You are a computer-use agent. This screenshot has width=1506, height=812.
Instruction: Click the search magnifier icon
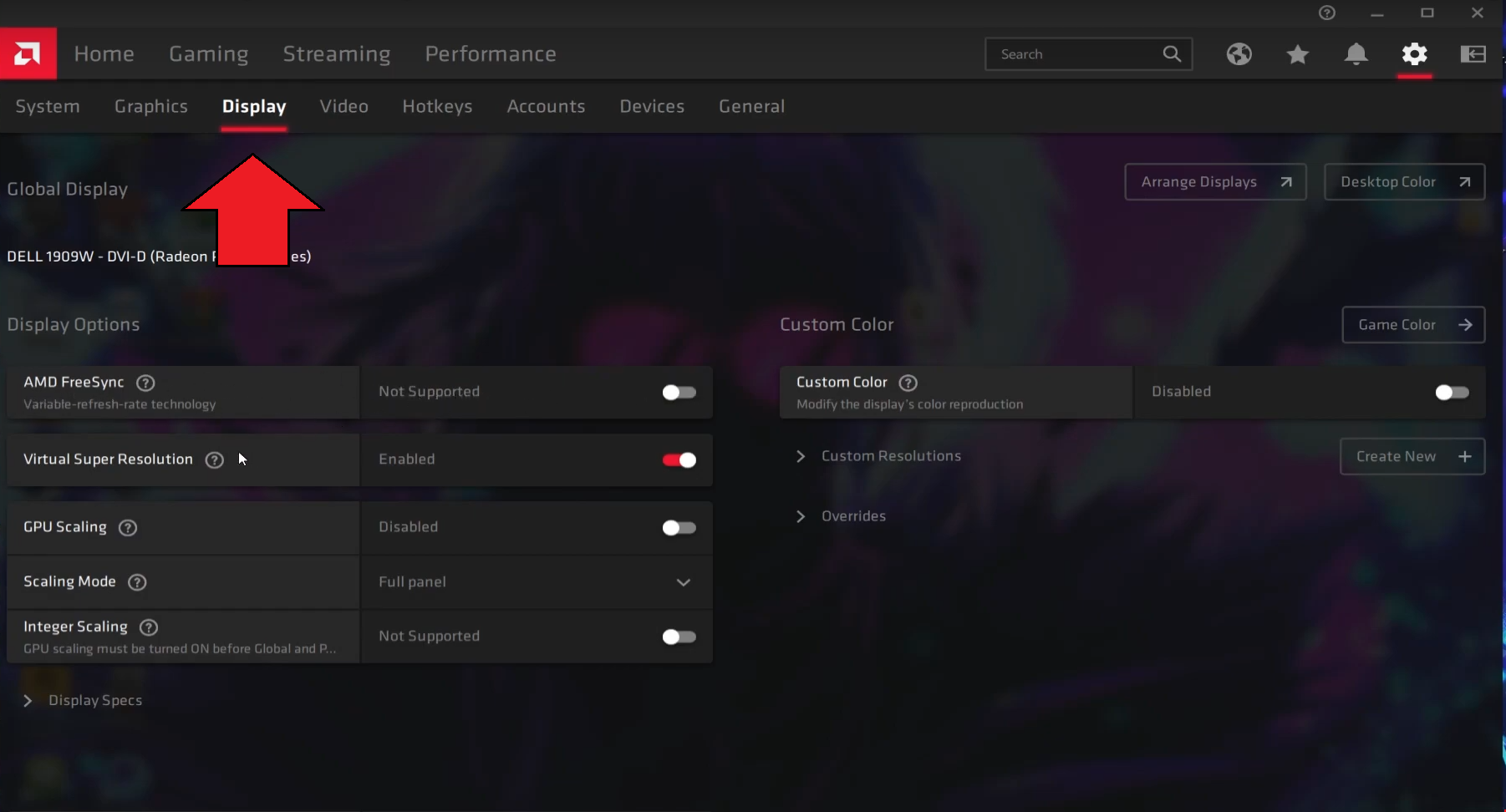pyautogui.click(x=1172, y=54)
